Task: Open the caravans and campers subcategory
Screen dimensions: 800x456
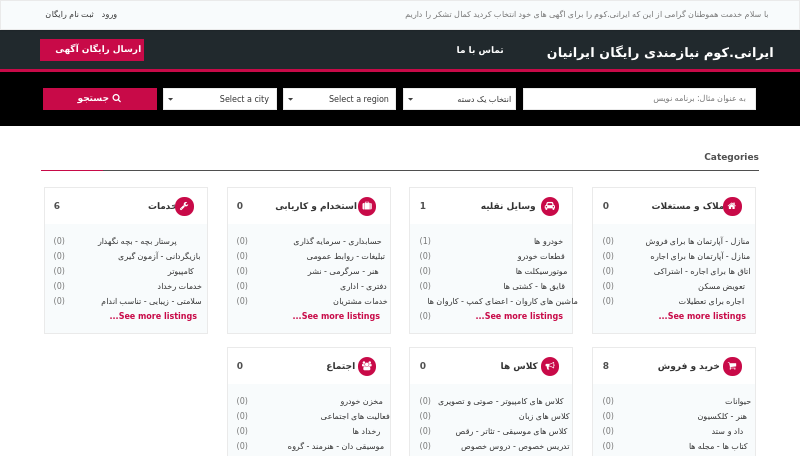Action: [x=503, y=301]
